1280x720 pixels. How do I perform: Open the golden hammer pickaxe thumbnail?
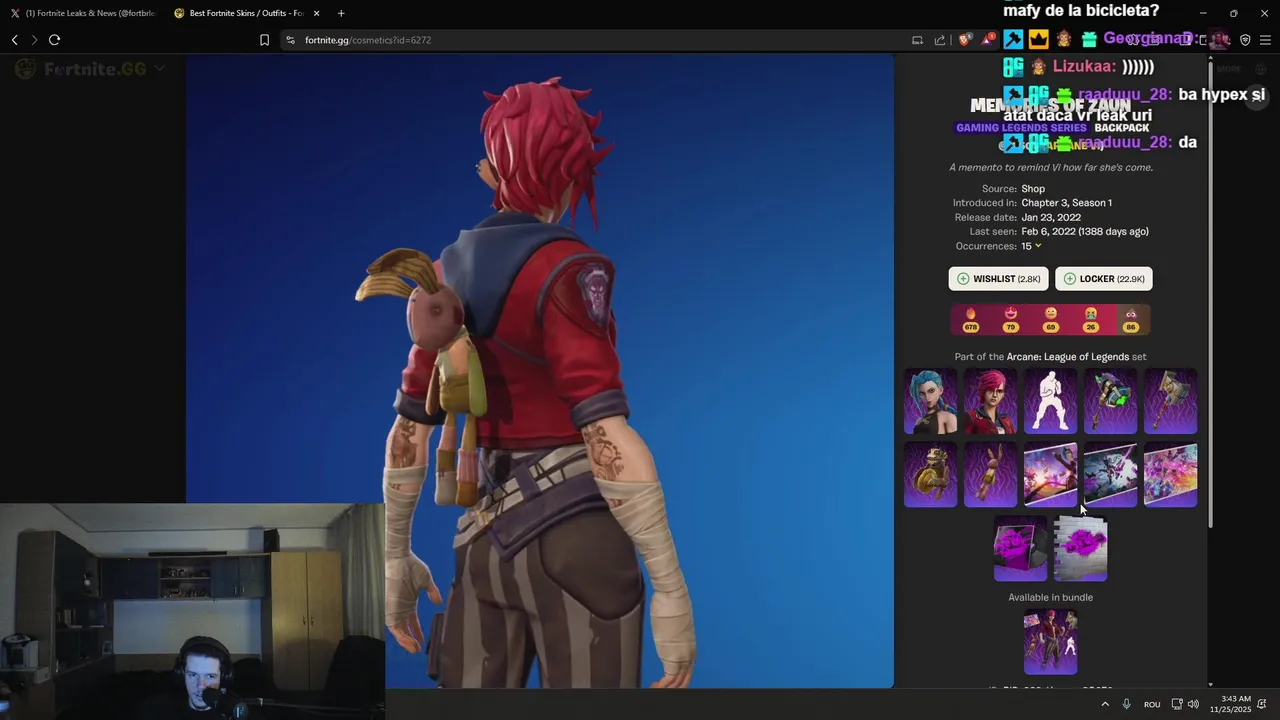coord(1171,401)
